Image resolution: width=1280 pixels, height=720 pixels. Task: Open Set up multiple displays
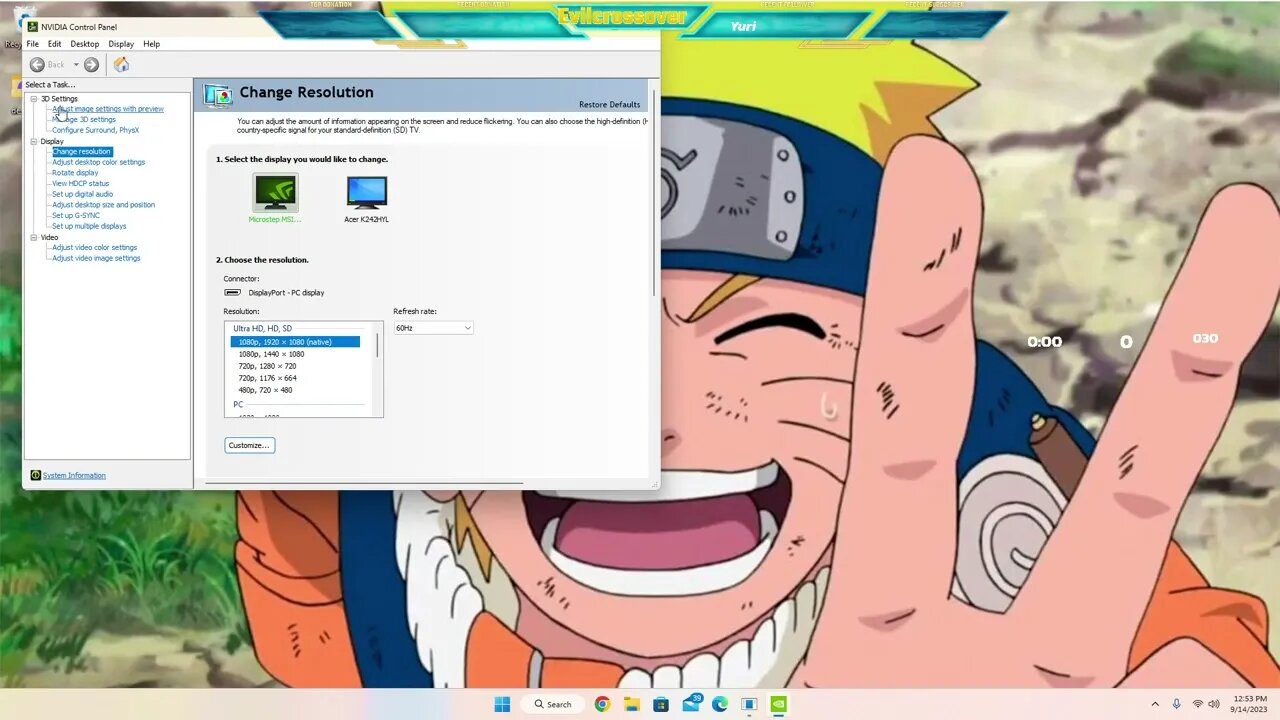[x=89, y=226]
